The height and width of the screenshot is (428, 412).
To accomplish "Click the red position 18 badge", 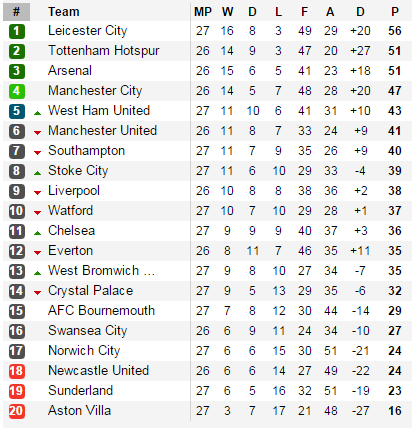I will tap(17, 371).
